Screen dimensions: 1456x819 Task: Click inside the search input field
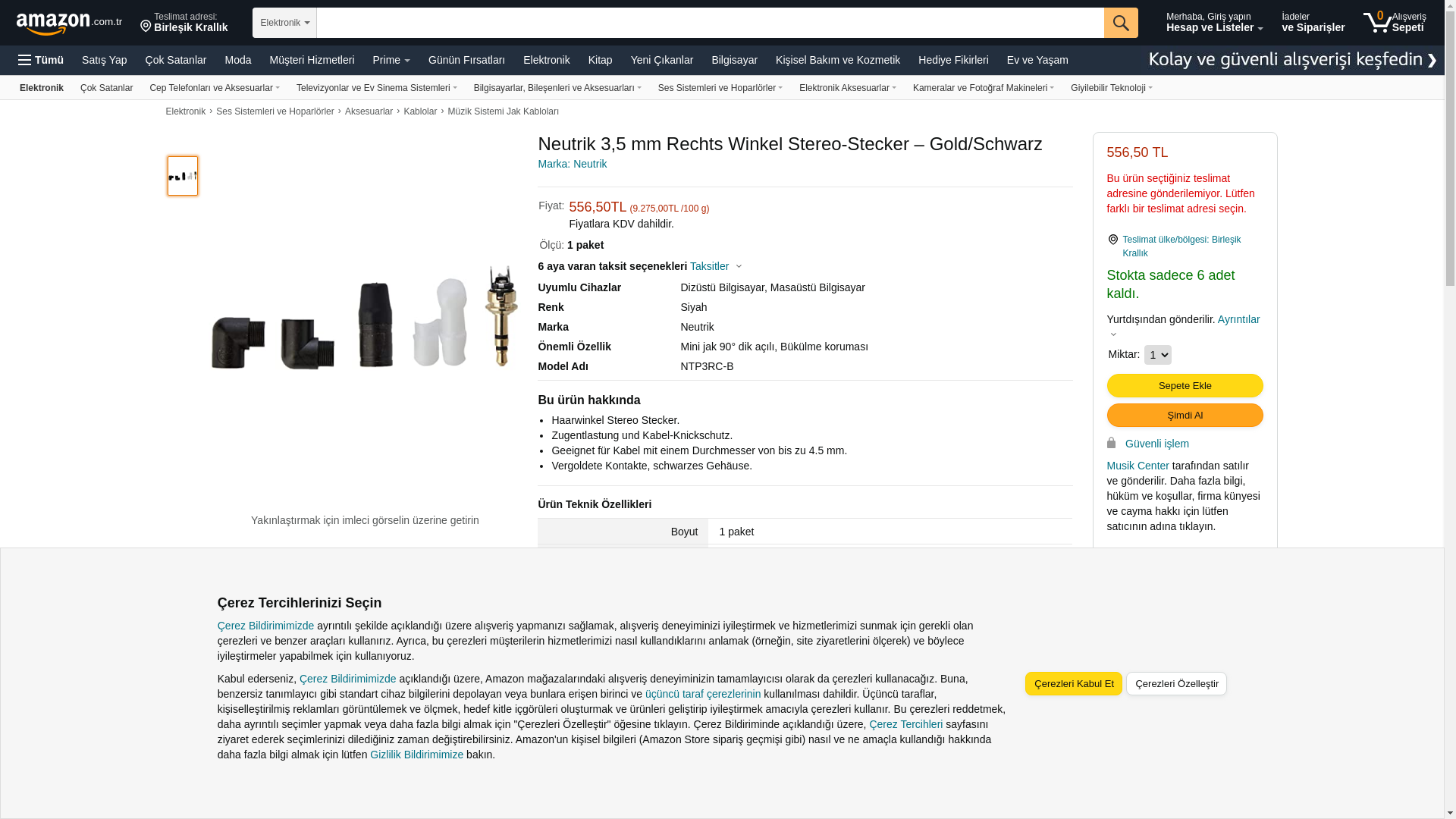709,23
